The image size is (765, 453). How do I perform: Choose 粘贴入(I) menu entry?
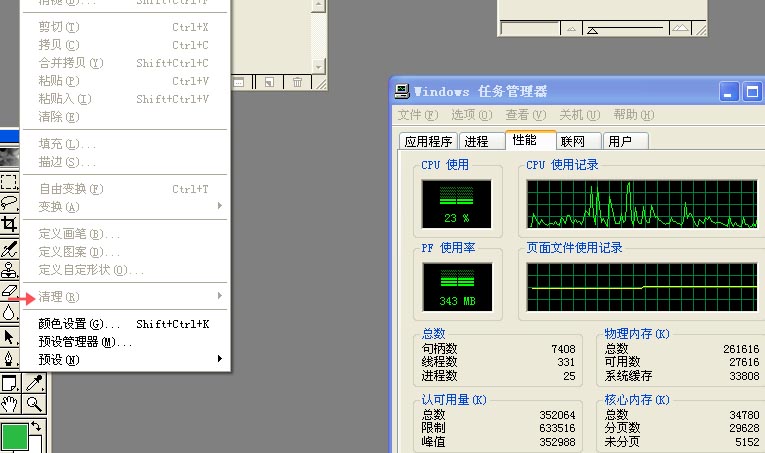125,99
